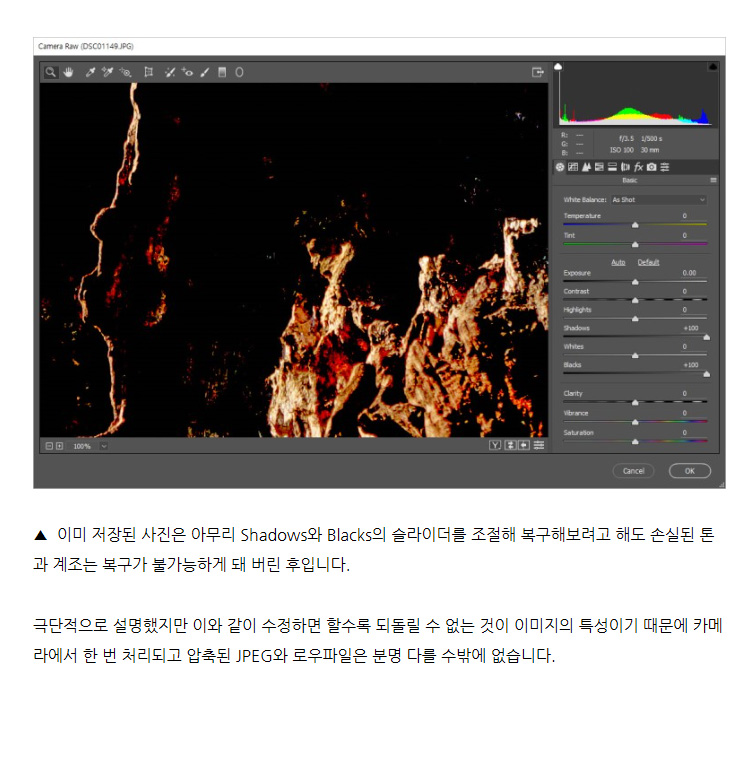
Task: Open the Presets panel tab
Action: pos(665,167)
